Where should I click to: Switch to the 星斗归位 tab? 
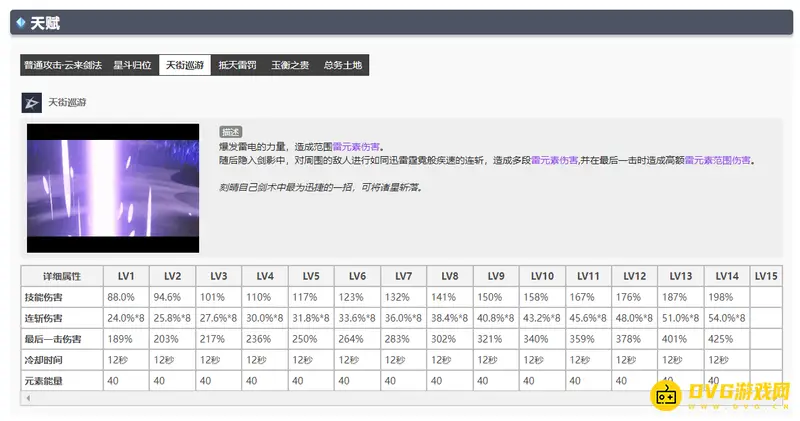pyautogui.click(x=132, y=65)
